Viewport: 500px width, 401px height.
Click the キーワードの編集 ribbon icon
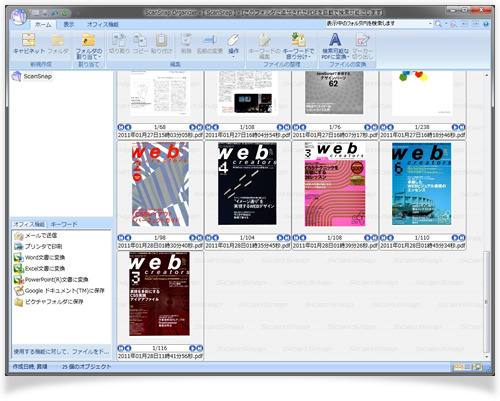pos(264,46)
